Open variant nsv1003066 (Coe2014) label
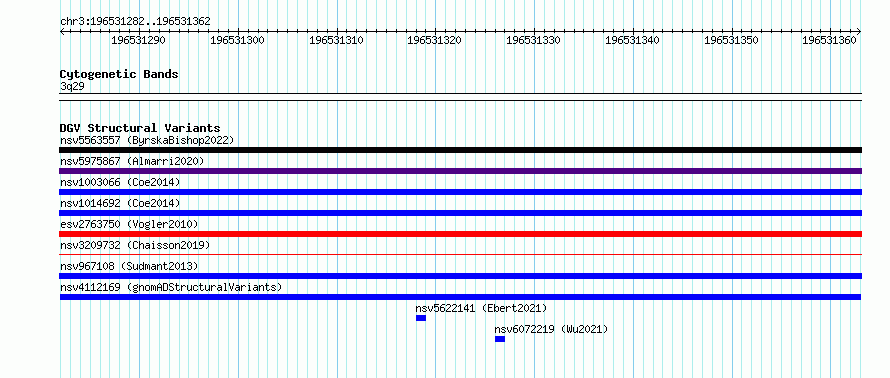Screen dimensions: 890x378 tap(120, 182)
